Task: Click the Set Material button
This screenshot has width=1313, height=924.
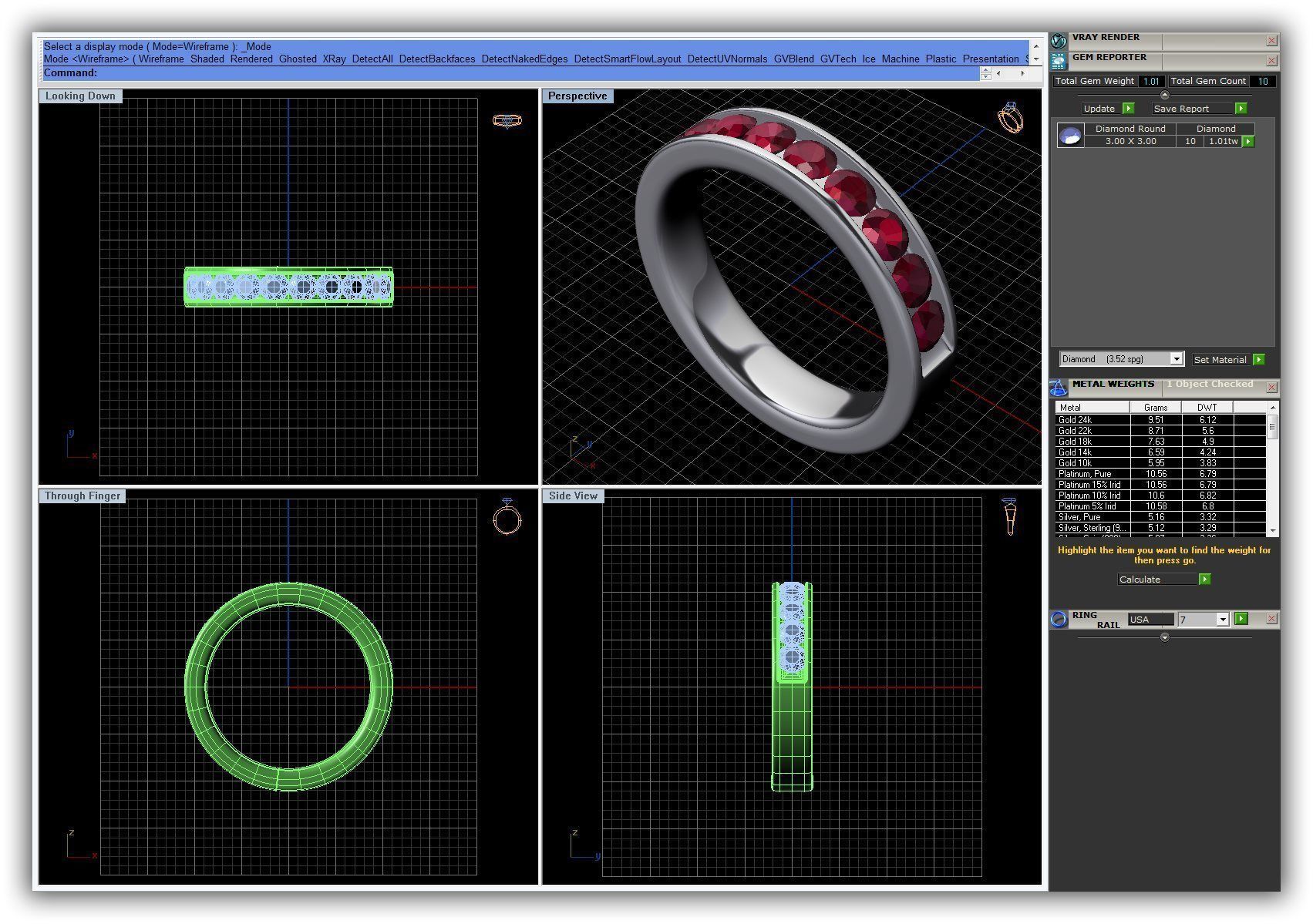Action: coord(1220,360)
